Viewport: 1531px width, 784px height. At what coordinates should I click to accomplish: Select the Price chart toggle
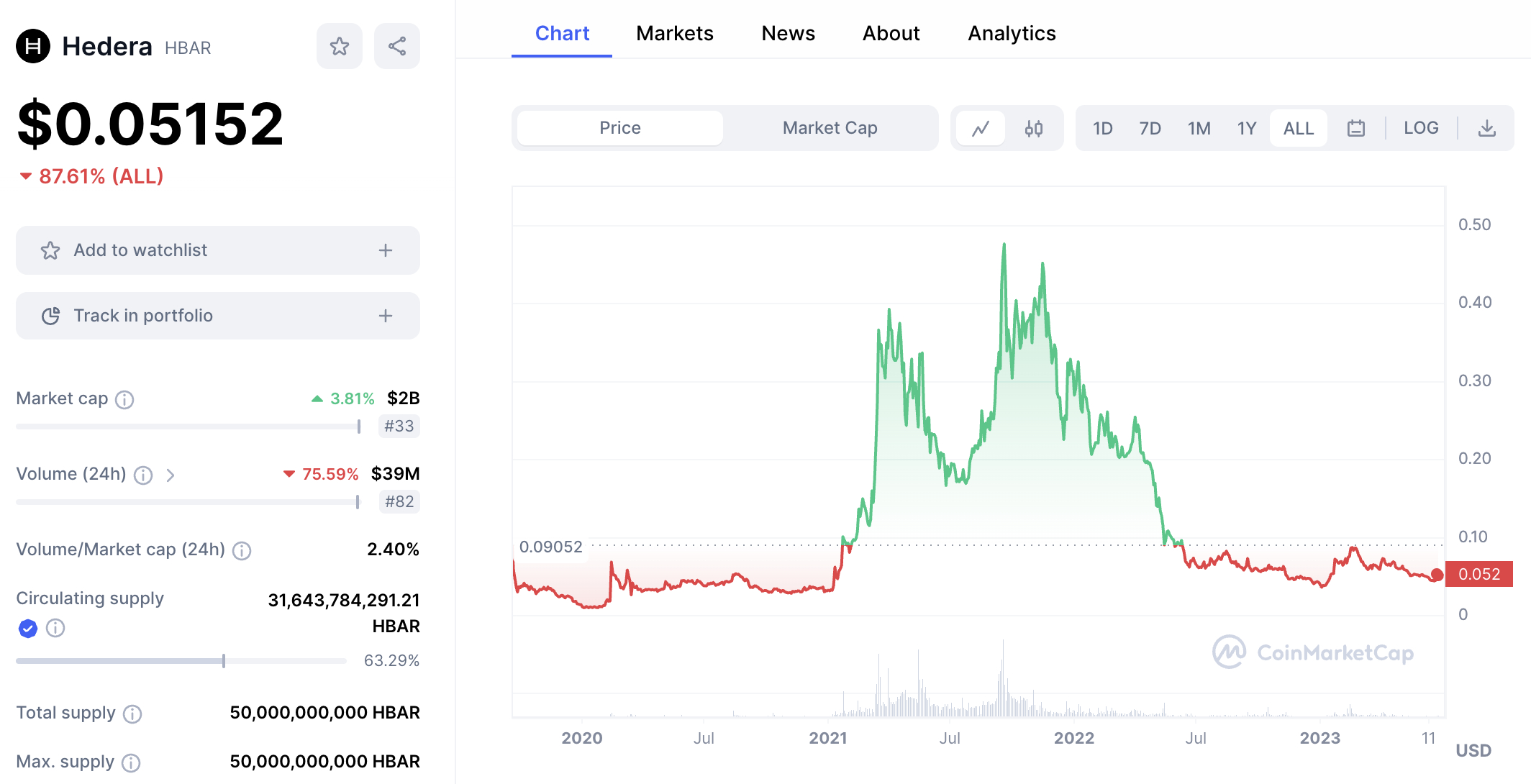click(620, 128)
